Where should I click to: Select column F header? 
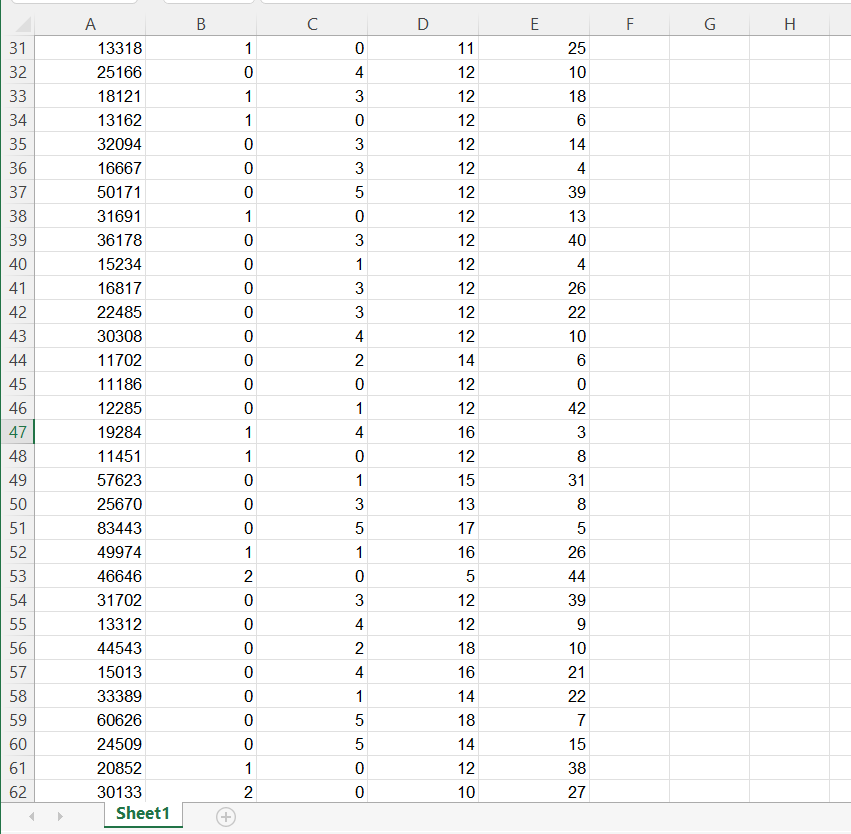(630, 24)
